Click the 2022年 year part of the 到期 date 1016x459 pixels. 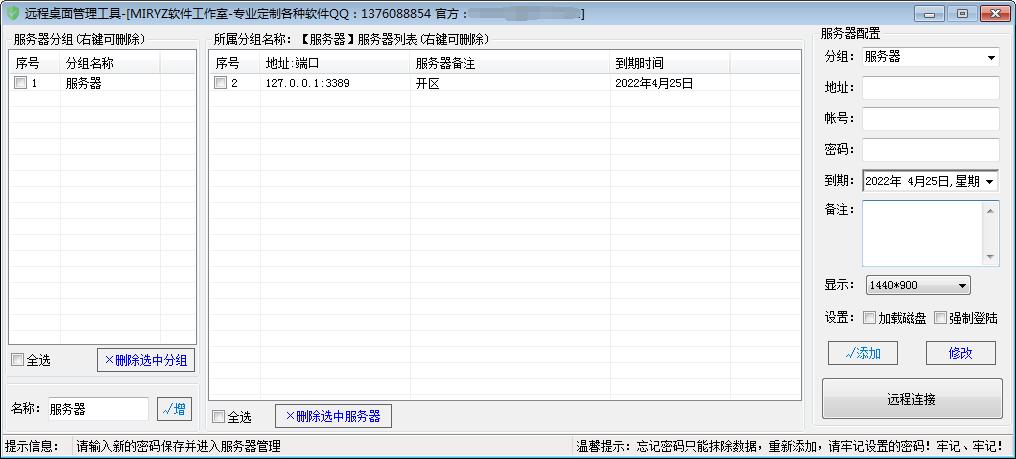point(883,182)
